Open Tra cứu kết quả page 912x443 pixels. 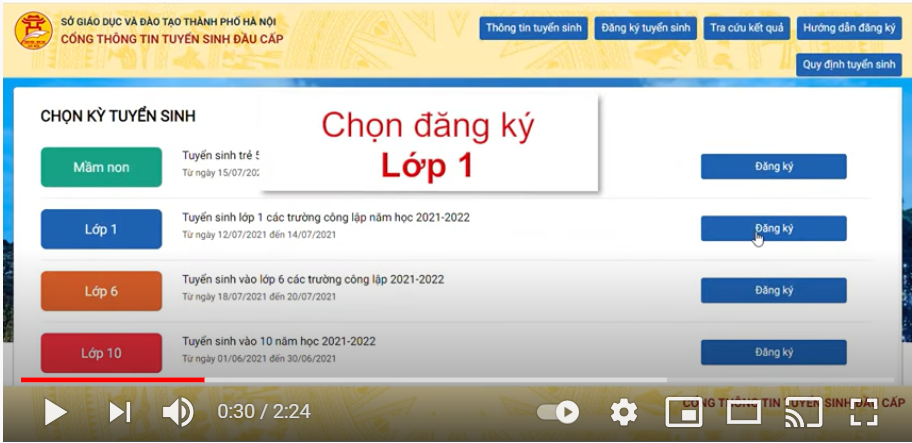point(747,28)
